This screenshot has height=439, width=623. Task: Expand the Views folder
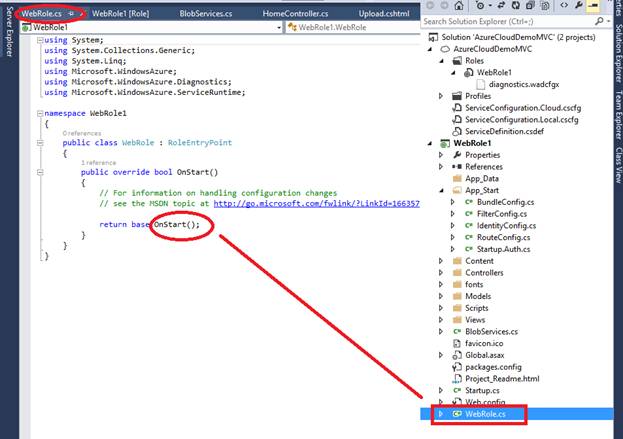coord(441,320)
